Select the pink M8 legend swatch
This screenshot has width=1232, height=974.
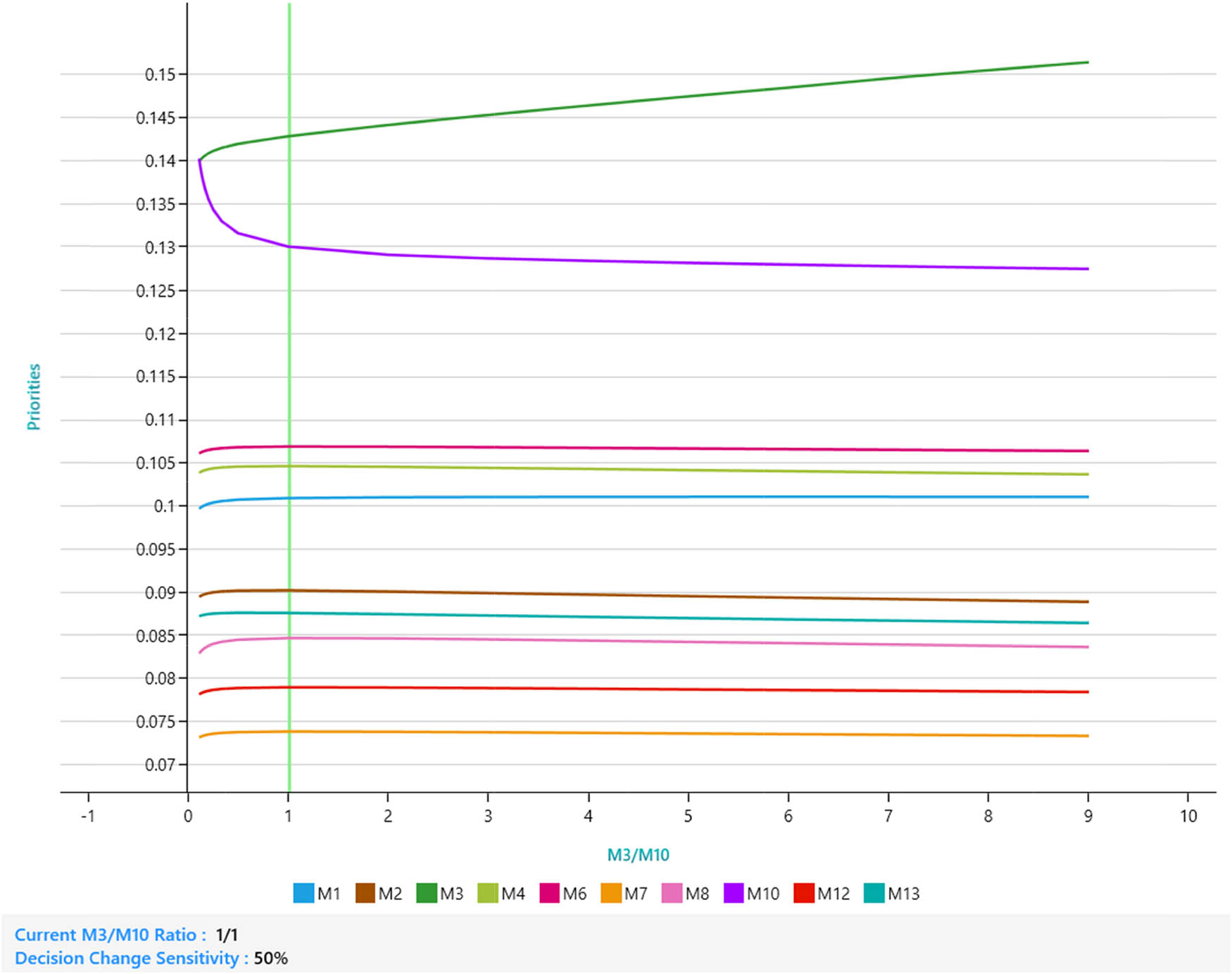(672, 893)
